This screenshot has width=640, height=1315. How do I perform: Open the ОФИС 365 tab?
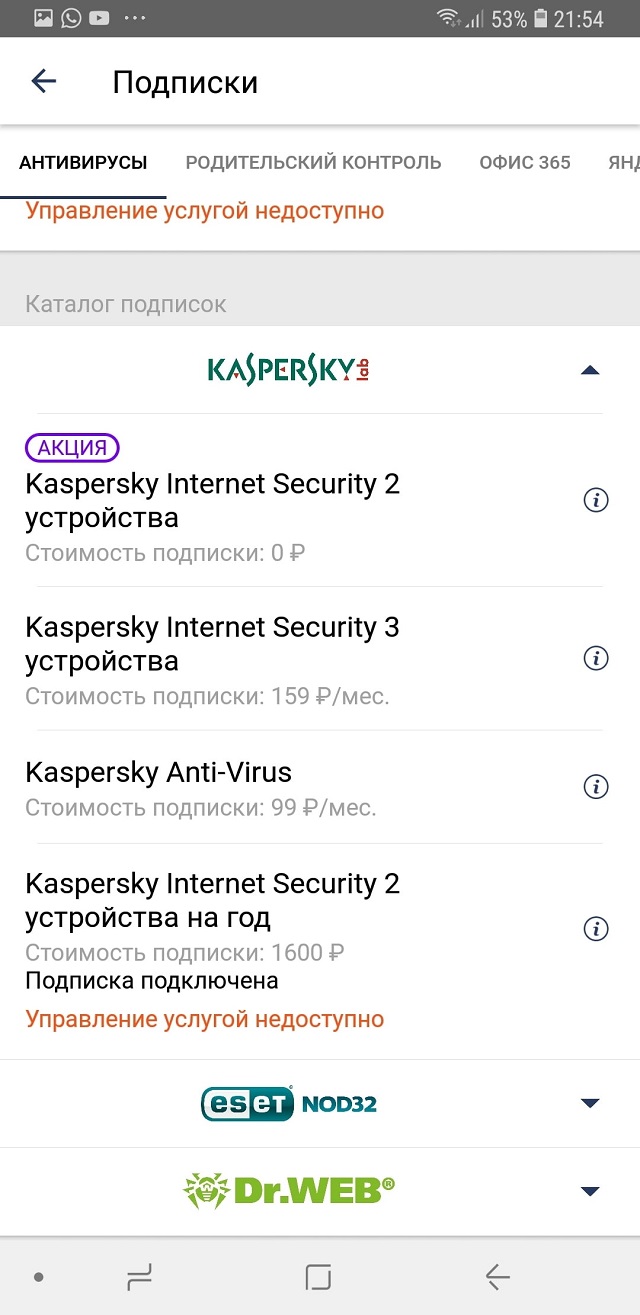pos(524,161)
